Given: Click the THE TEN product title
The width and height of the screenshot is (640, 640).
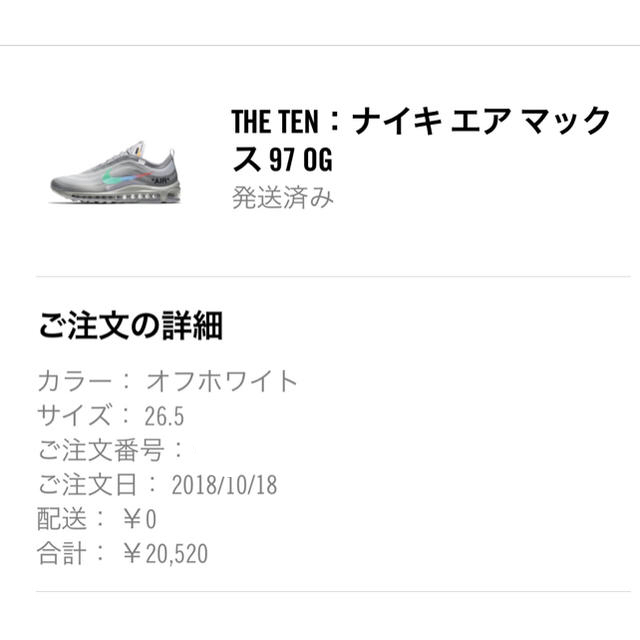Looking at the screenshot, I should point(420,140).
